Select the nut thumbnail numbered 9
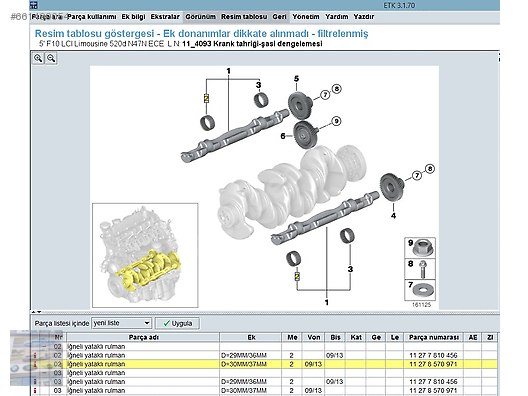This screenshot has height=396, width=528. pos(420,248)
